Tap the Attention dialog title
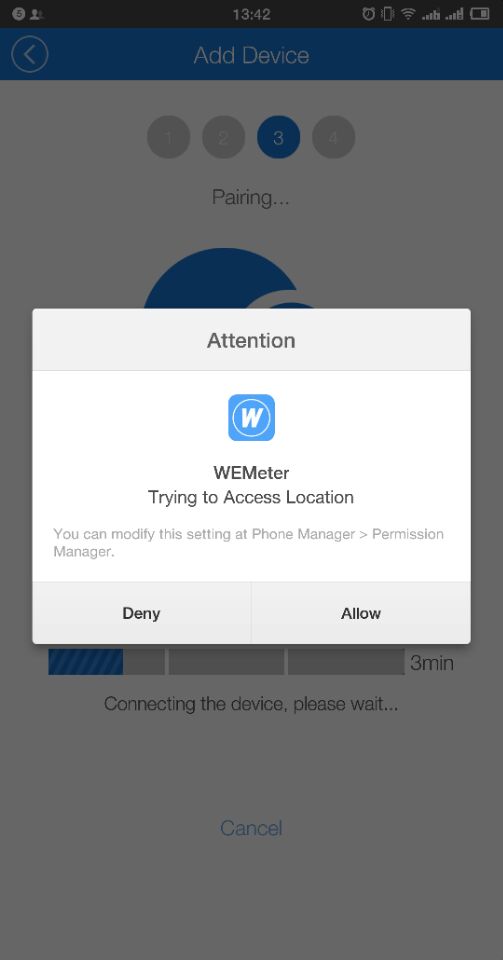 pos(251,340)
